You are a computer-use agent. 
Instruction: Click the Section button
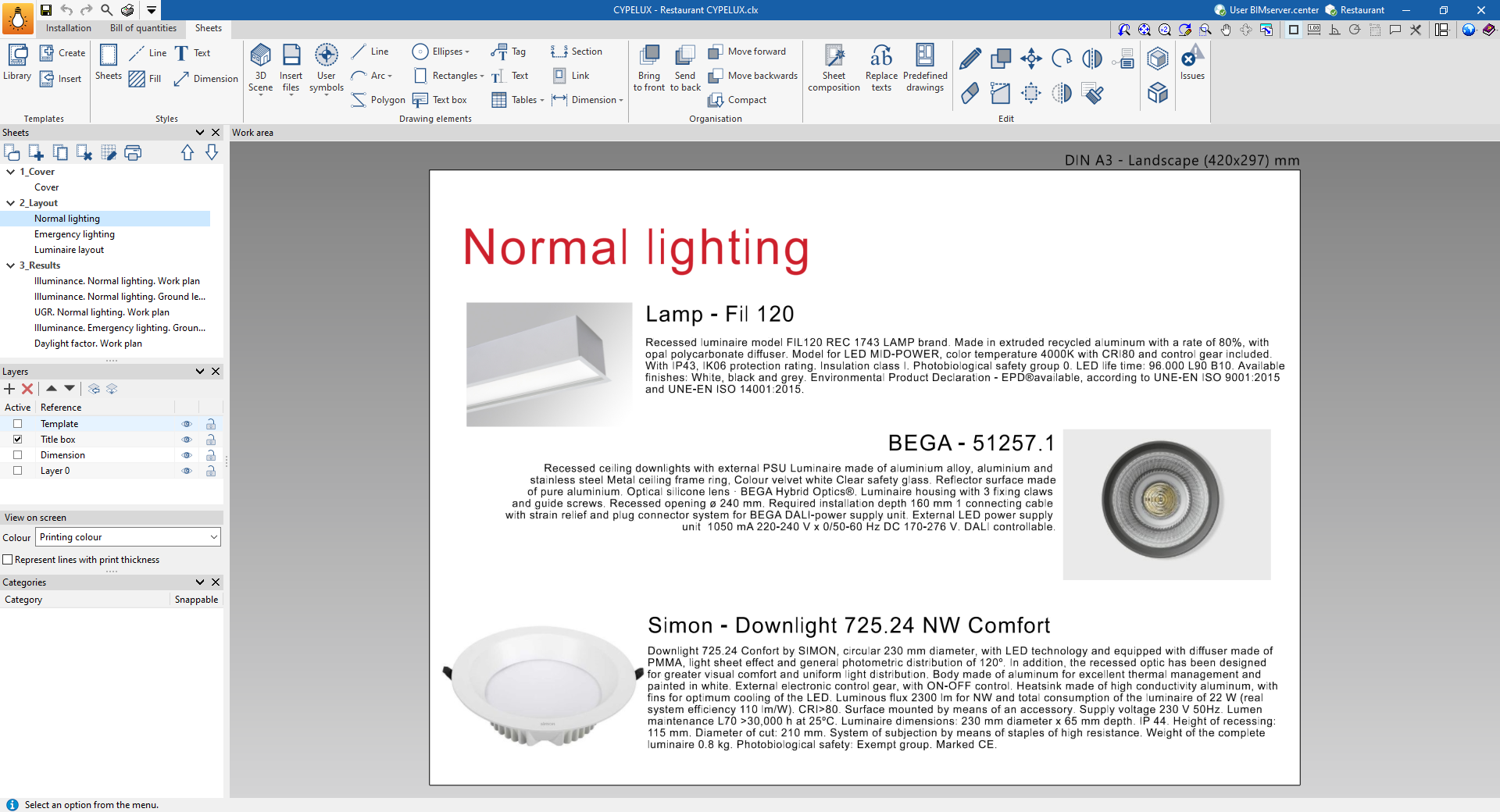pos(577,52)
